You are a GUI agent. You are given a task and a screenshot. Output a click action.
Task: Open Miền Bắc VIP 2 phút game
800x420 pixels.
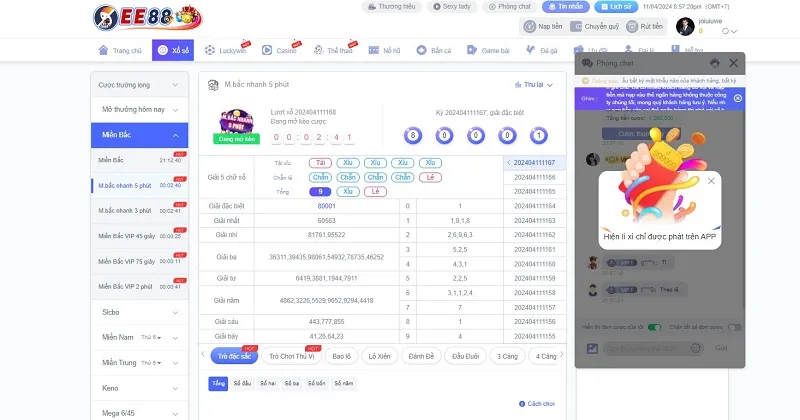(x=139, y=286)
